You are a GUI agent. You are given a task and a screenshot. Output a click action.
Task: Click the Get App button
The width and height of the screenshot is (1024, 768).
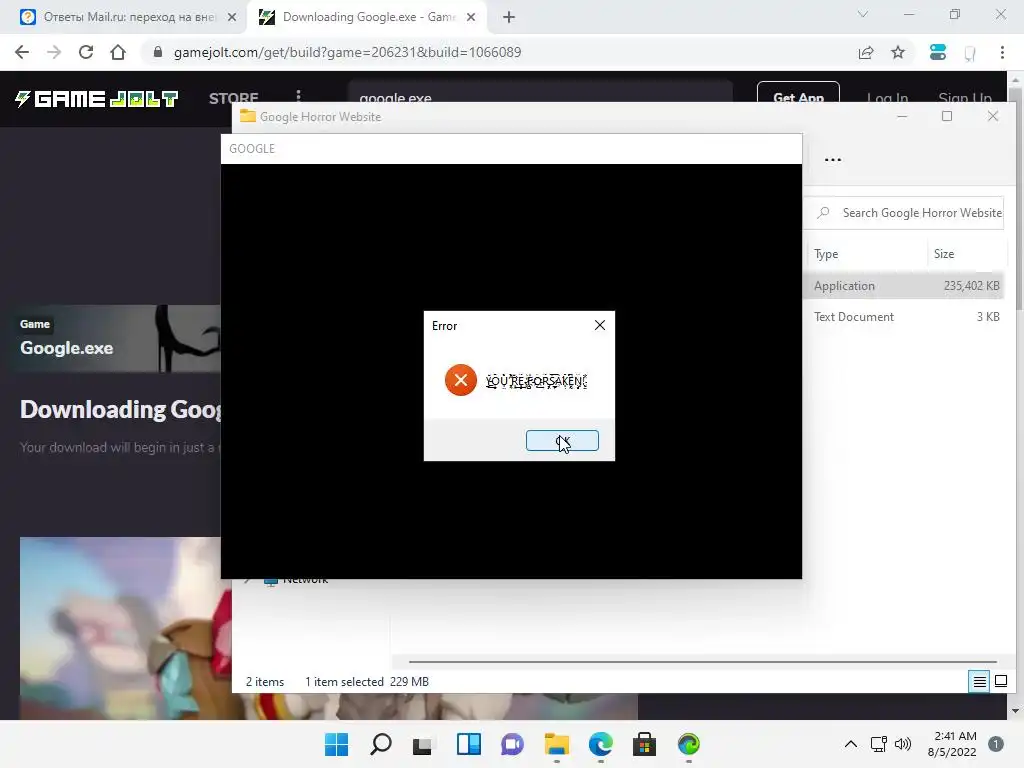tap(798, 93)
